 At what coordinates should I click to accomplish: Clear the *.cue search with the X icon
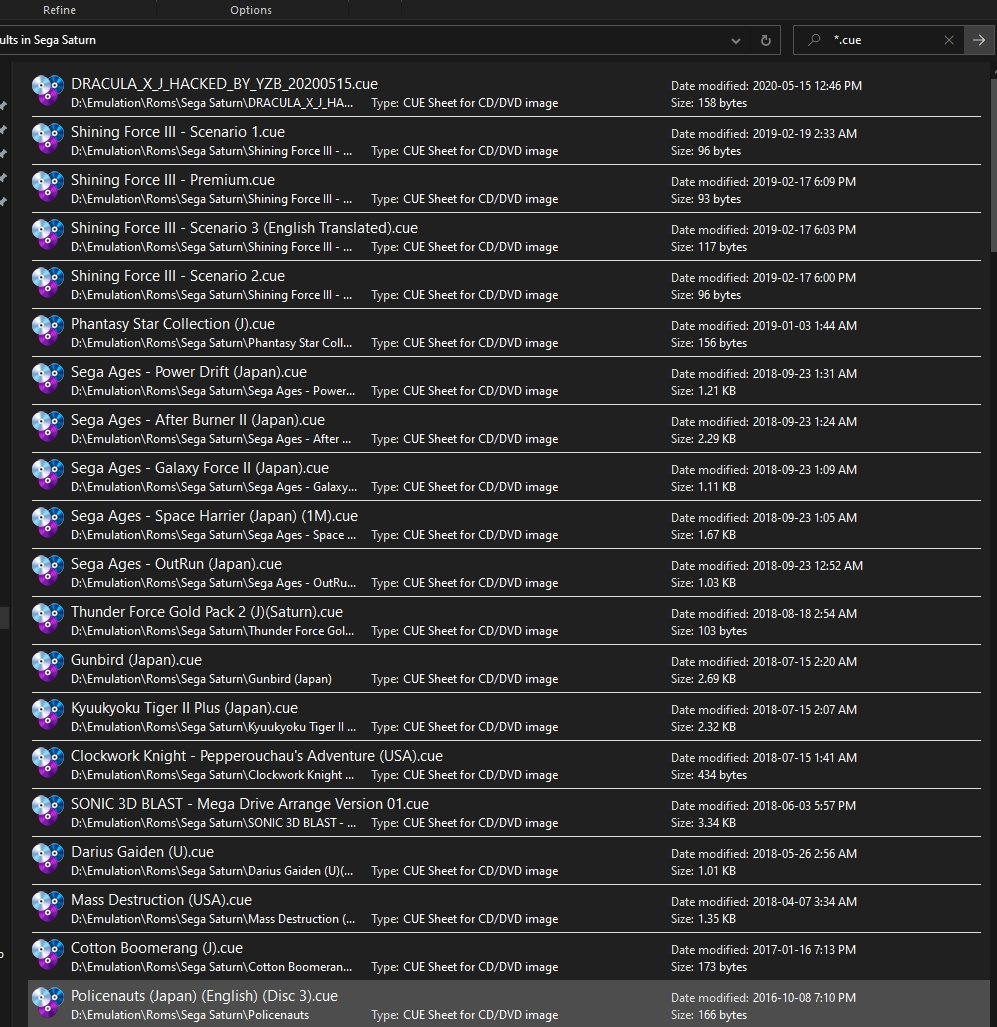[949, 40]
